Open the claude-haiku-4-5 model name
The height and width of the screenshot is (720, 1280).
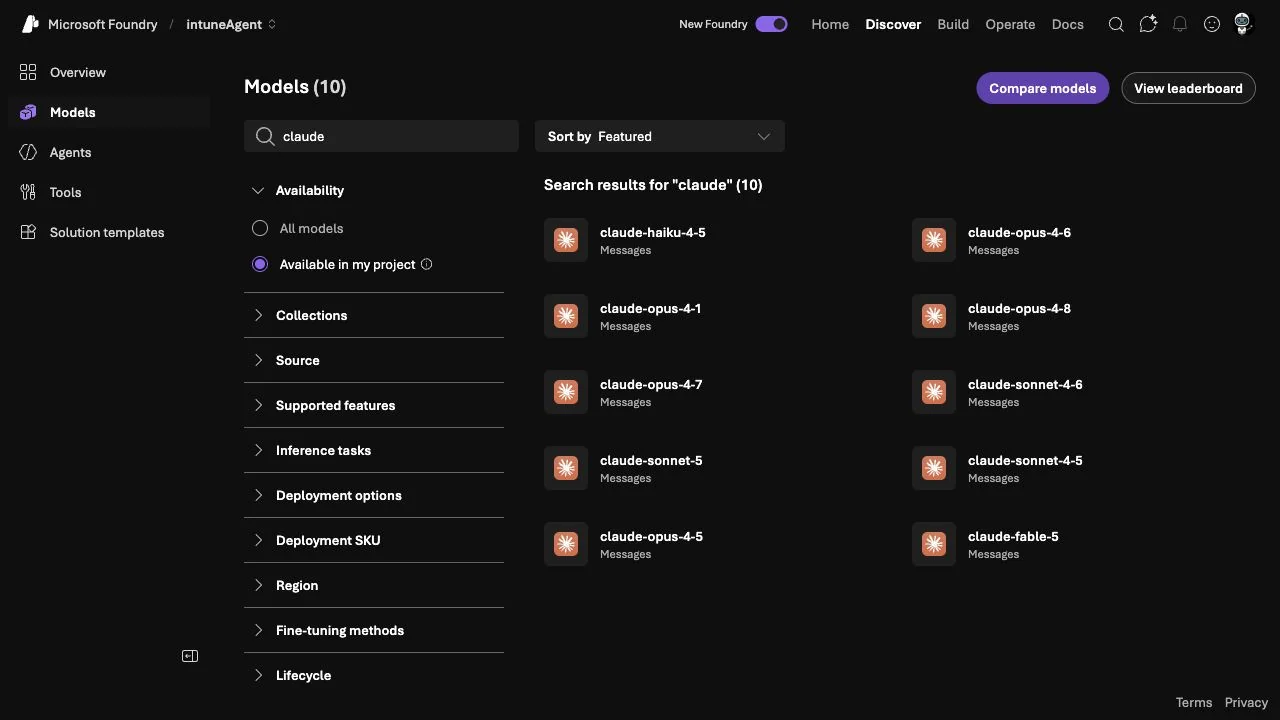point(653,232)
